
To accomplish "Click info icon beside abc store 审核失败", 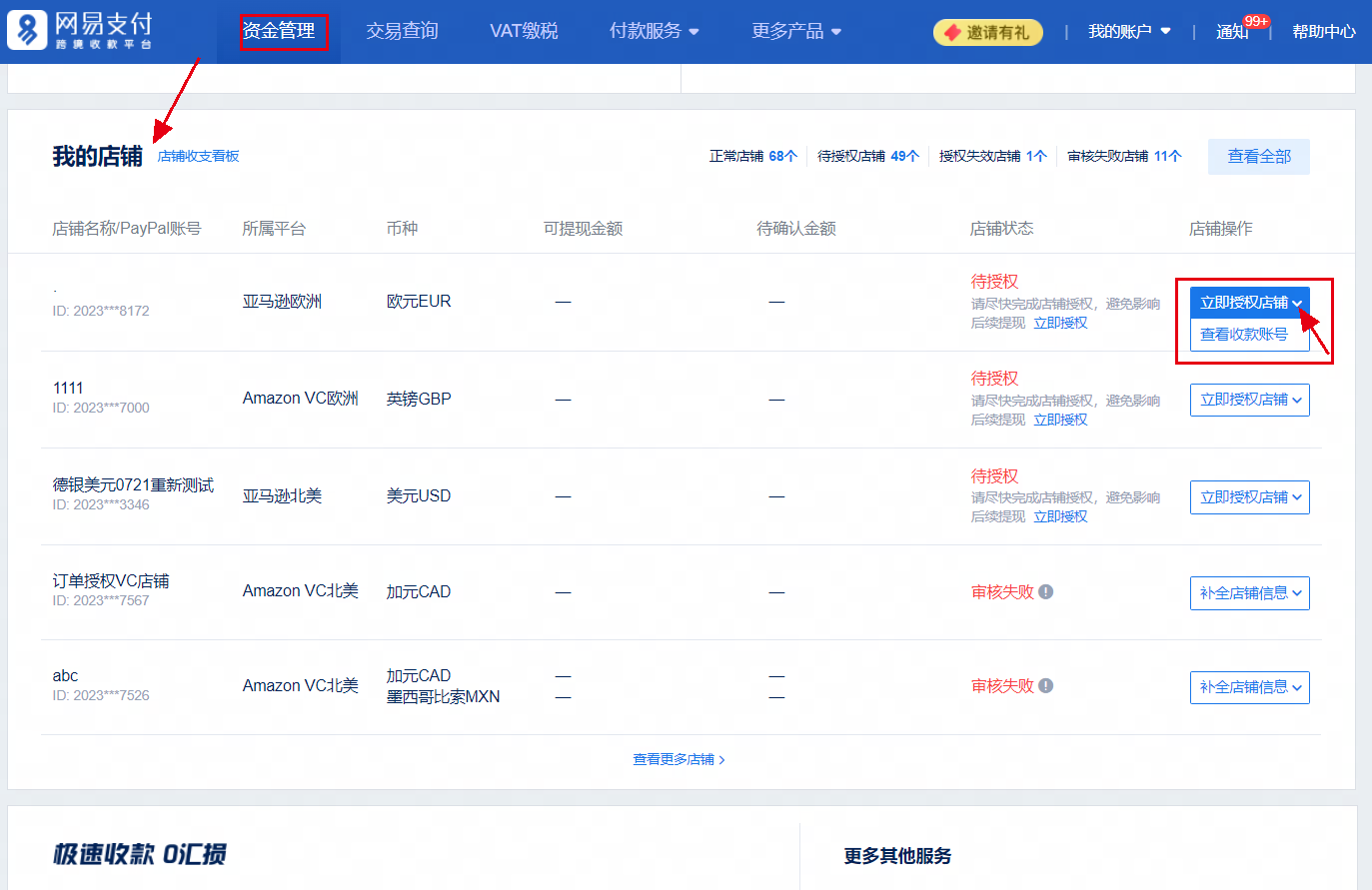I will (x=1045, y=685).
